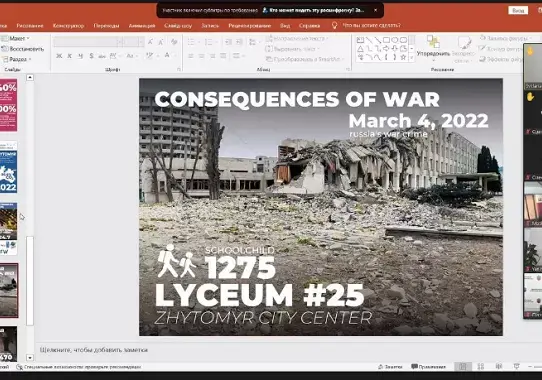Image resolution: width=542 pixels, height=380 pixels.
Task: Open the Слайд-шоу ribbon tab
Action: [178, 26]
